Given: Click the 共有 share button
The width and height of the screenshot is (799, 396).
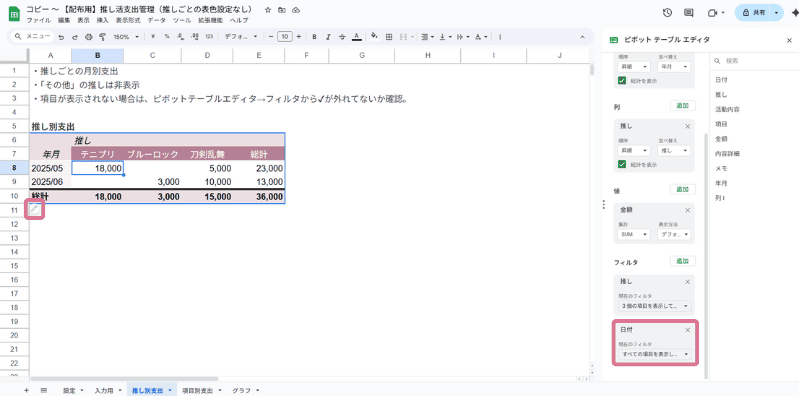Looking at the screenshot, I should (x=754, y=13).
